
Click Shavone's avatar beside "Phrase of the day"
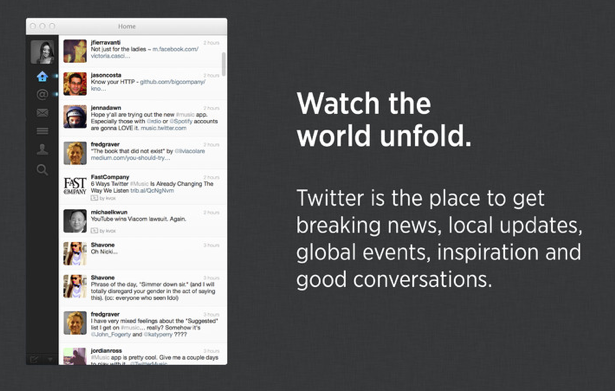[75, 286]
